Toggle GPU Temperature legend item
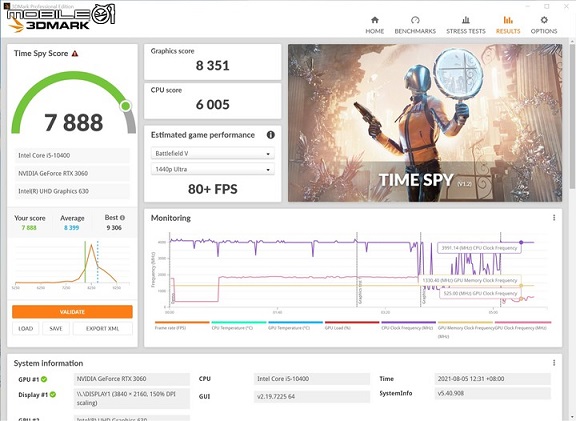 (295, 325)
